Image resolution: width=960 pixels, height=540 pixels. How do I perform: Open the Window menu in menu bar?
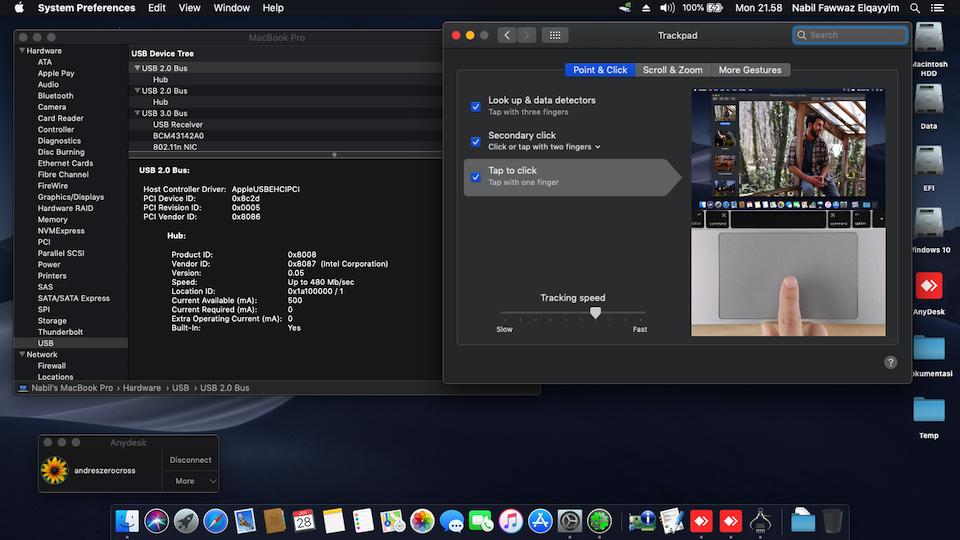[231, 8]
